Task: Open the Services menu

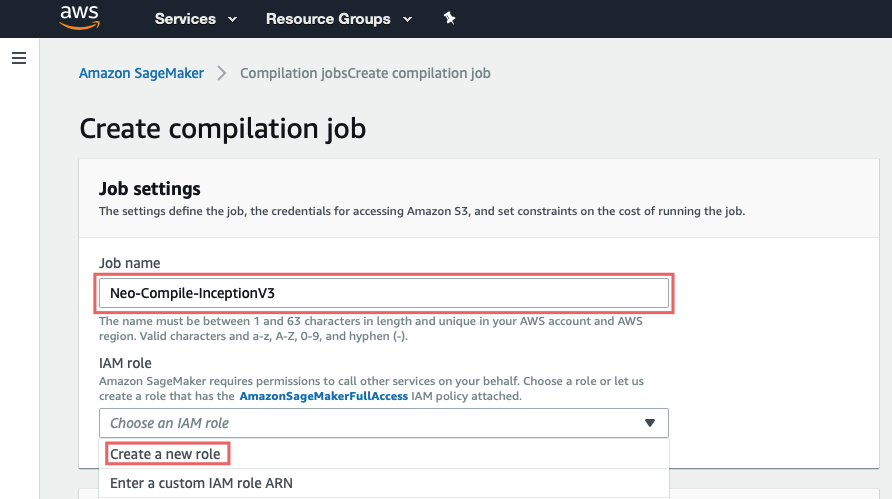Action: (185, 19)
